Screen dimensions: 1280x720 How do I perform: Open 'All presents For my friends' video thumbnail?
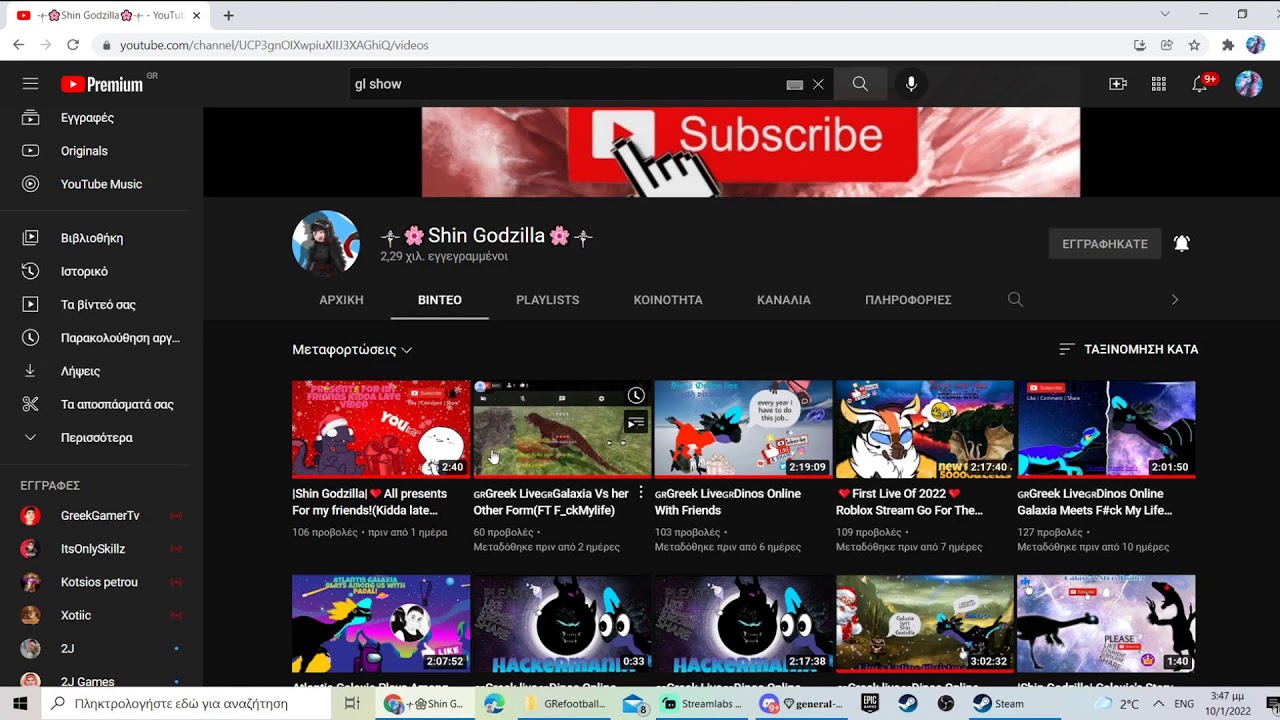(x=381, y=428)
